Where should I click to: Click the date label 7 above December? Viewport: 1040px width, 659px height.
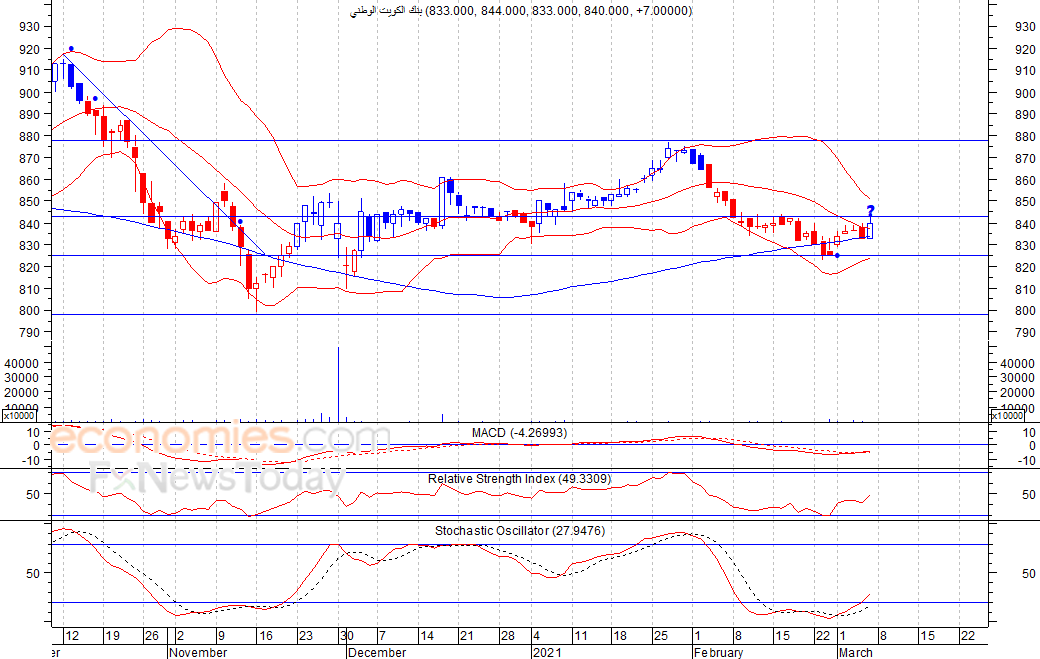coord(382,636)
